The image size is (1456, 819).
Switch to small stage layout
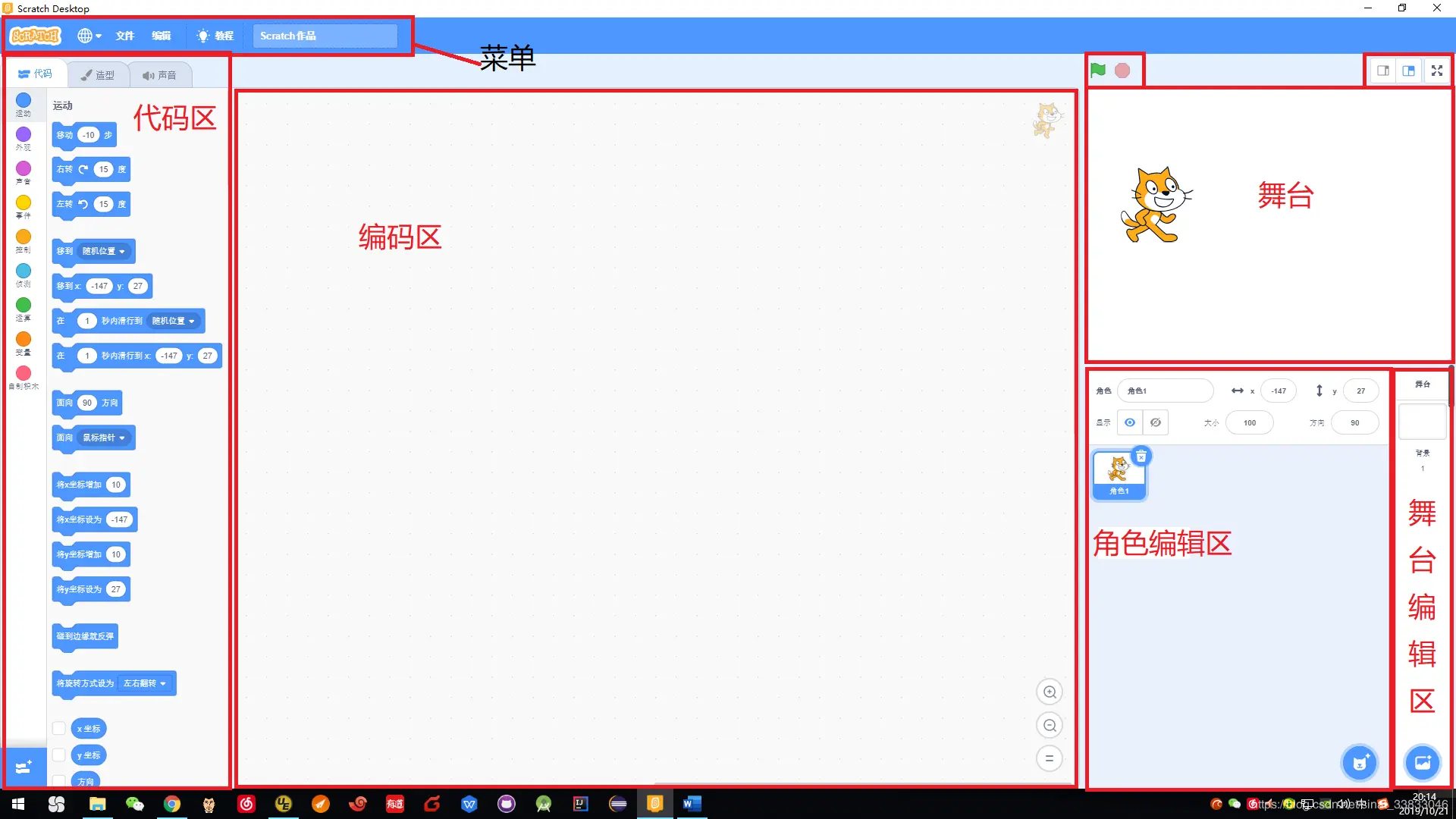pyautogui.click(x=1383, y=71)
